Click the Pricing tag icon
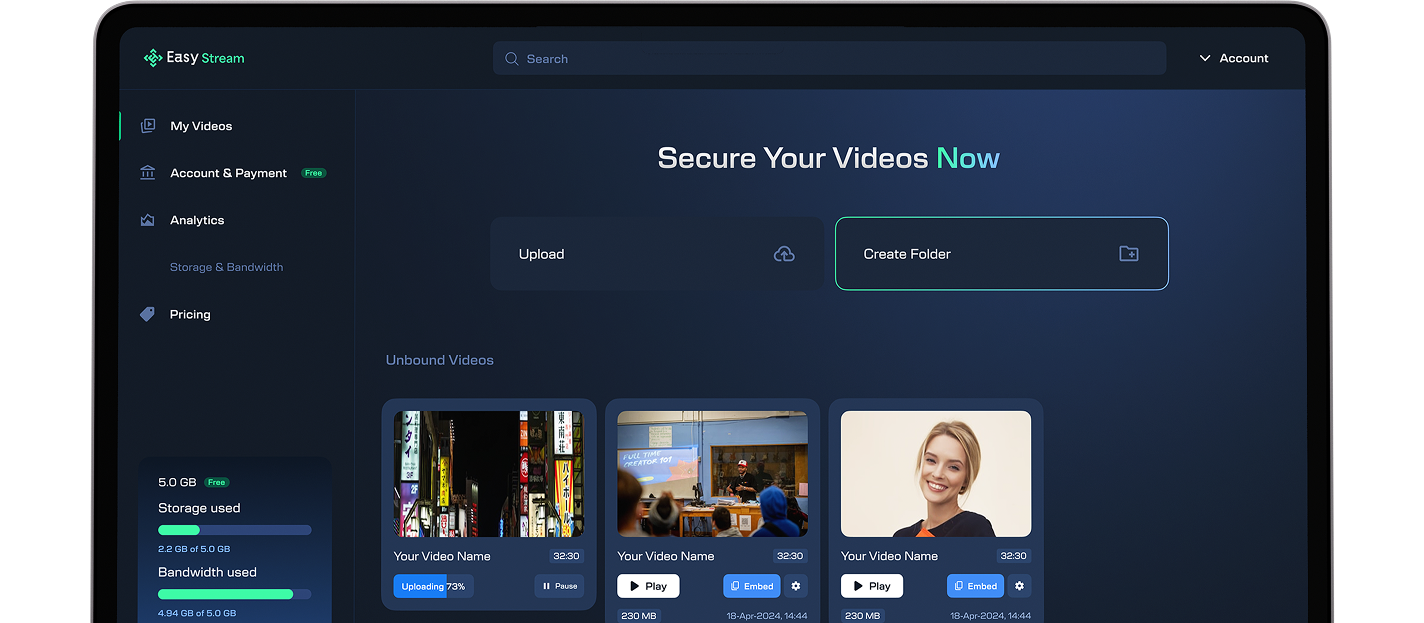This screenshot has width=1424, height=623. [148, 314]
